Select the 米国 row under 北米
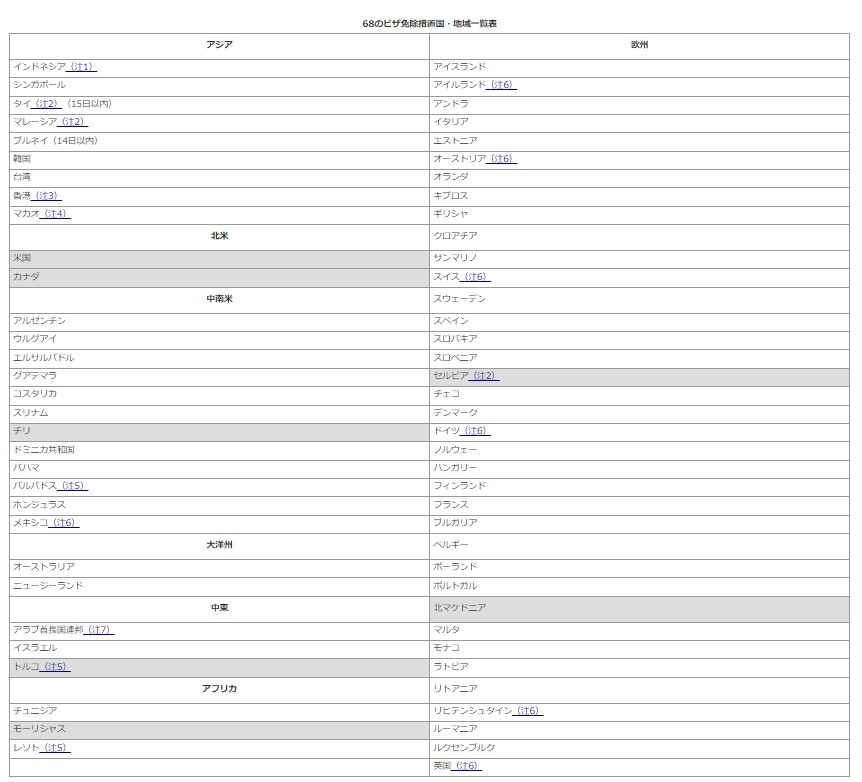The image size is (862, 782). tap(219, 259)
